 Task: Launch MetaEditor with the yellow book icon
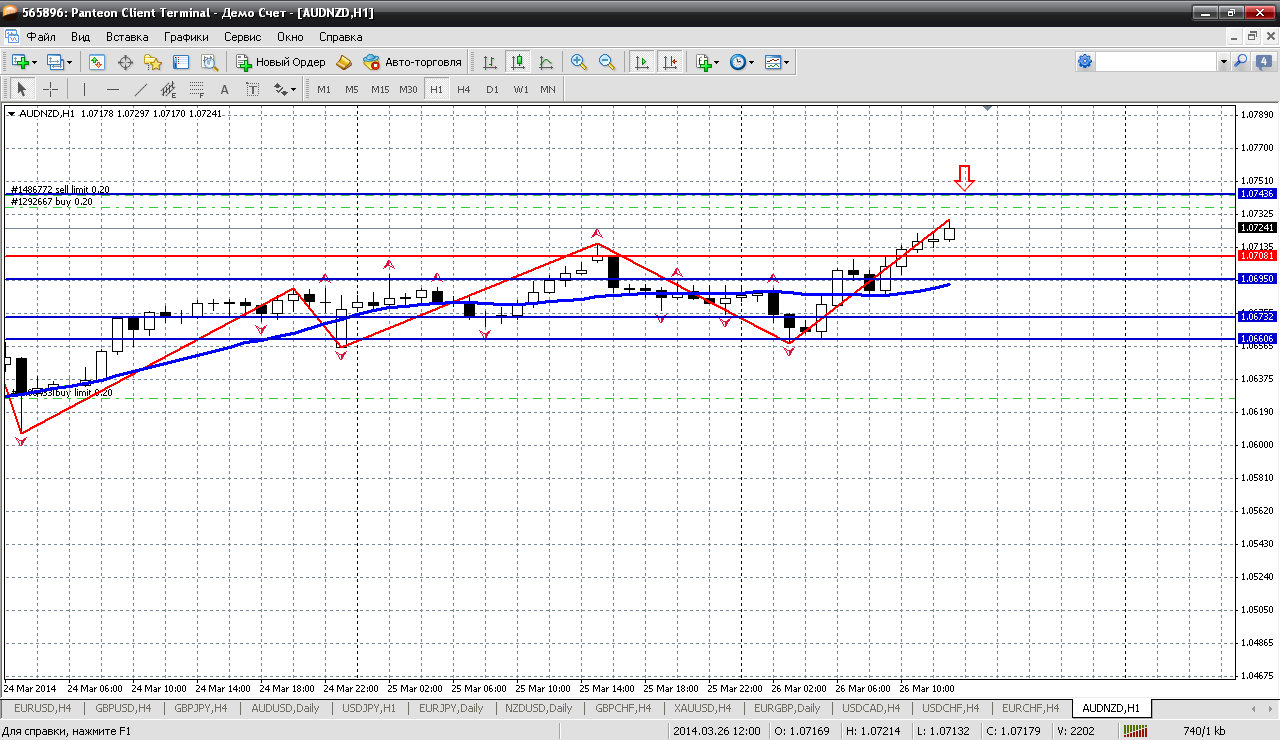coord(344,62)
